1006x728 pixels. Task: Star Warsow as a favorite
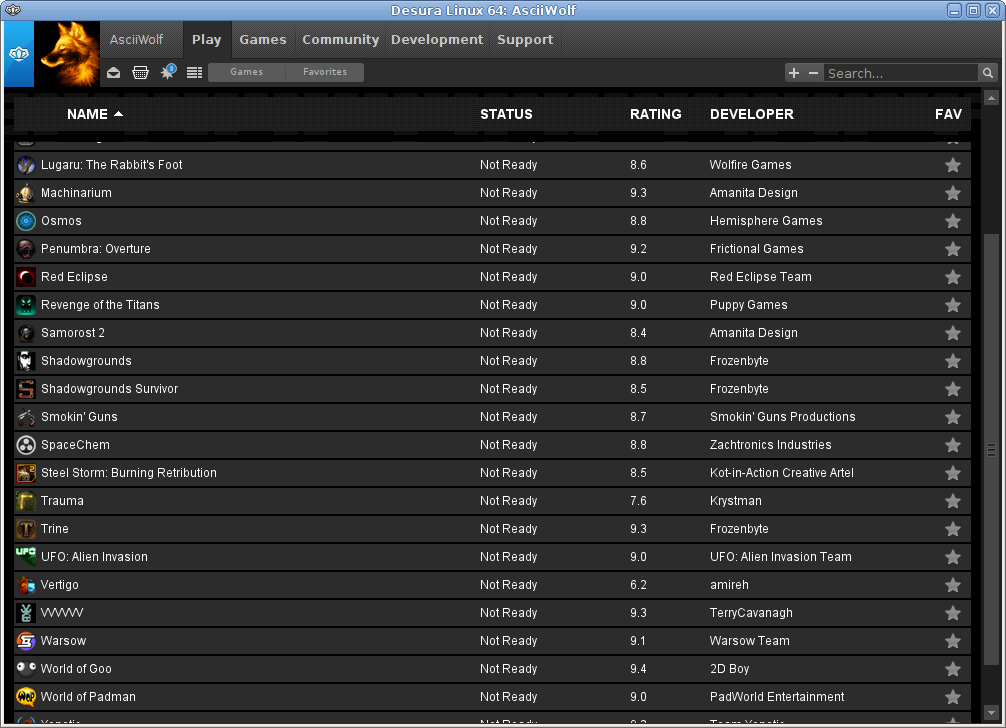click(953, 641)
